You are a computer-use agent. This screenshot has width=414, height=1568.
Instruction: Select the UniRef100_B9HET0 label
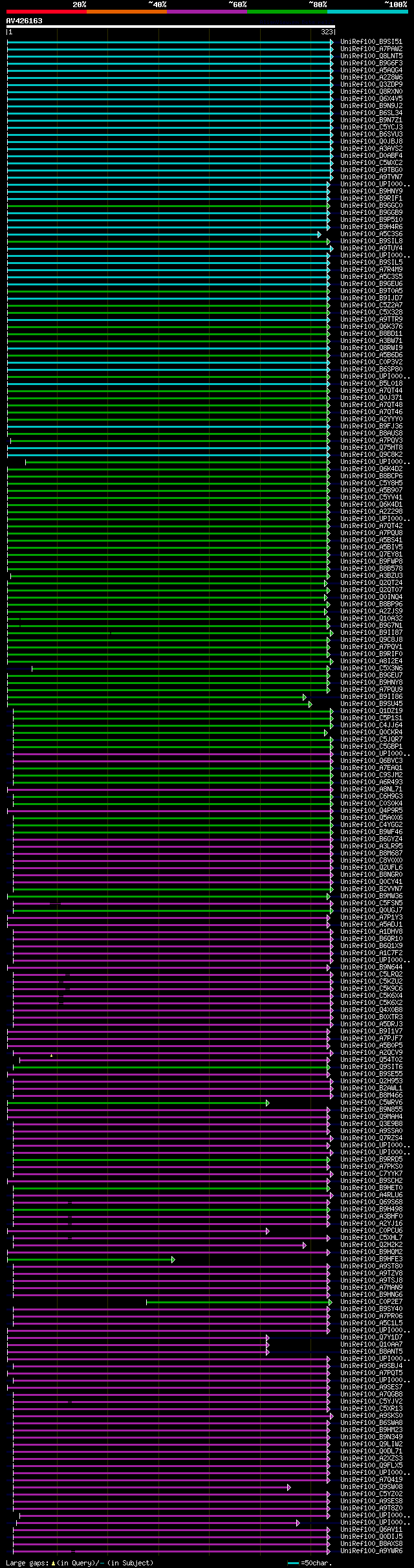pos(371,1188)
